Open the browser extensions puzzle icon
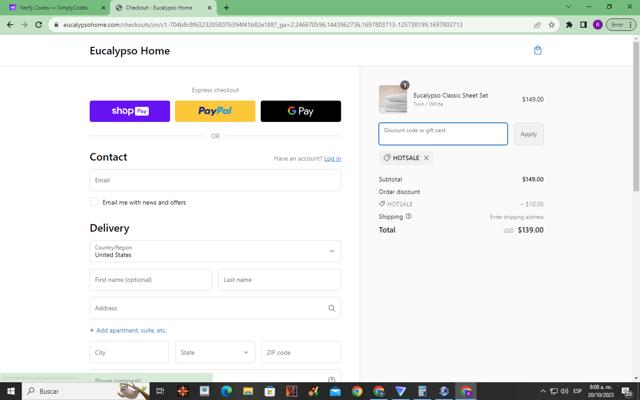This screenshot has height=400, width=640. 569,25
